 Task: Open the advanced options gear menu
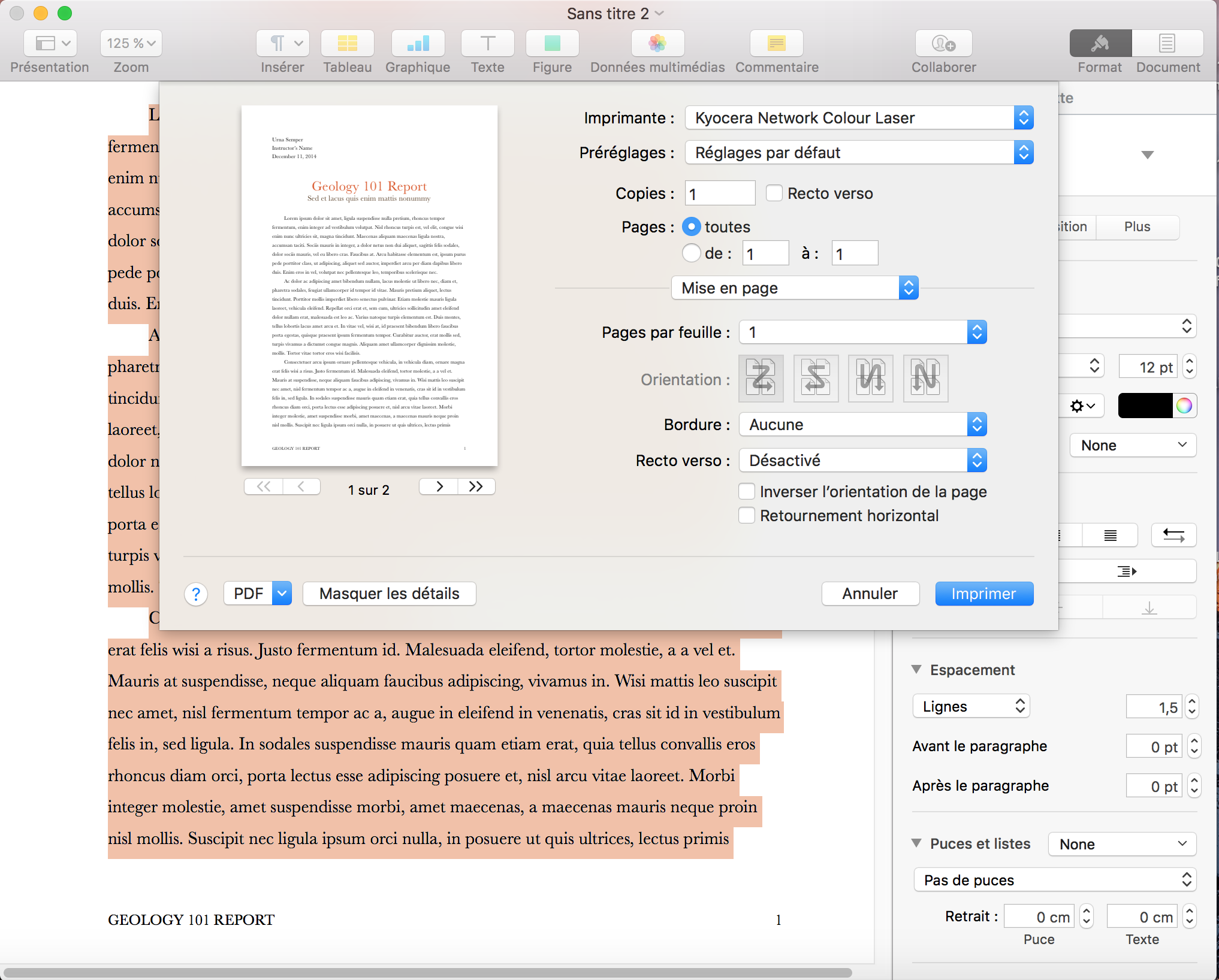(x=1082, y=406)
